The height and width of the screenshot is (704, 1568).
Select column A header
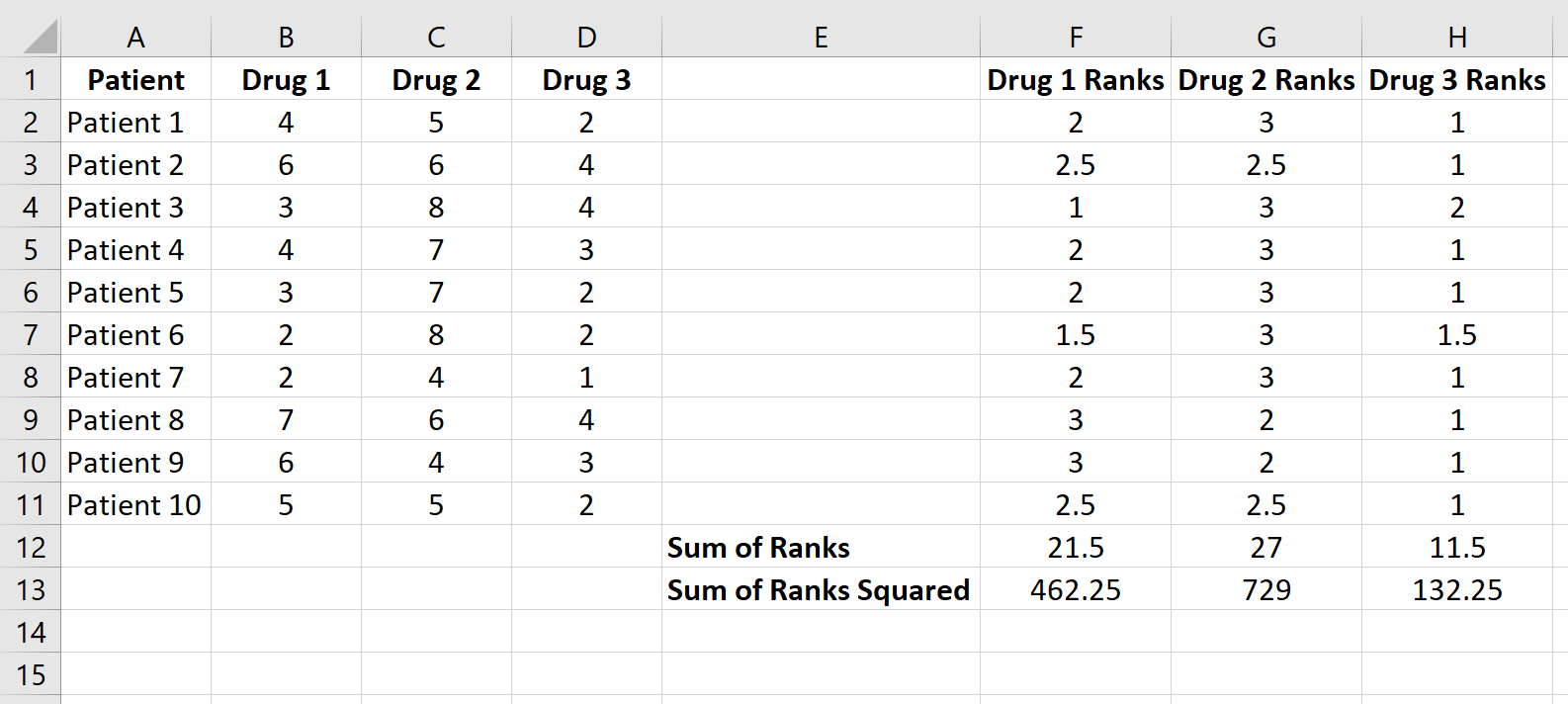point(135,38)
